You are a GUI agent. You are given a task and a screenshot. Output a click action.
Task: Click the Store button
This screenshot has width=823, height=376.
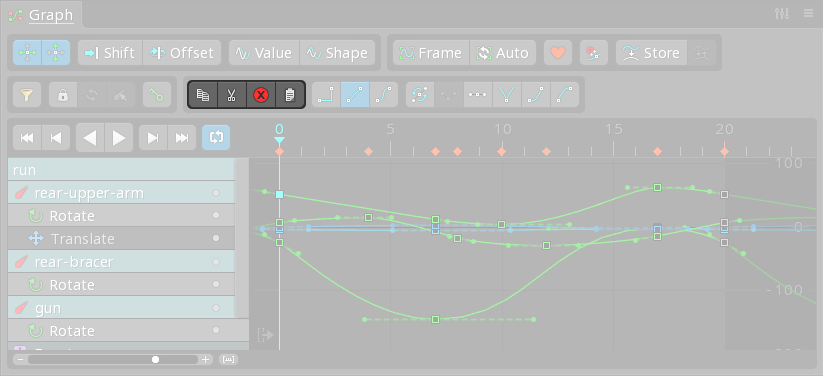(x=651, y=53)
